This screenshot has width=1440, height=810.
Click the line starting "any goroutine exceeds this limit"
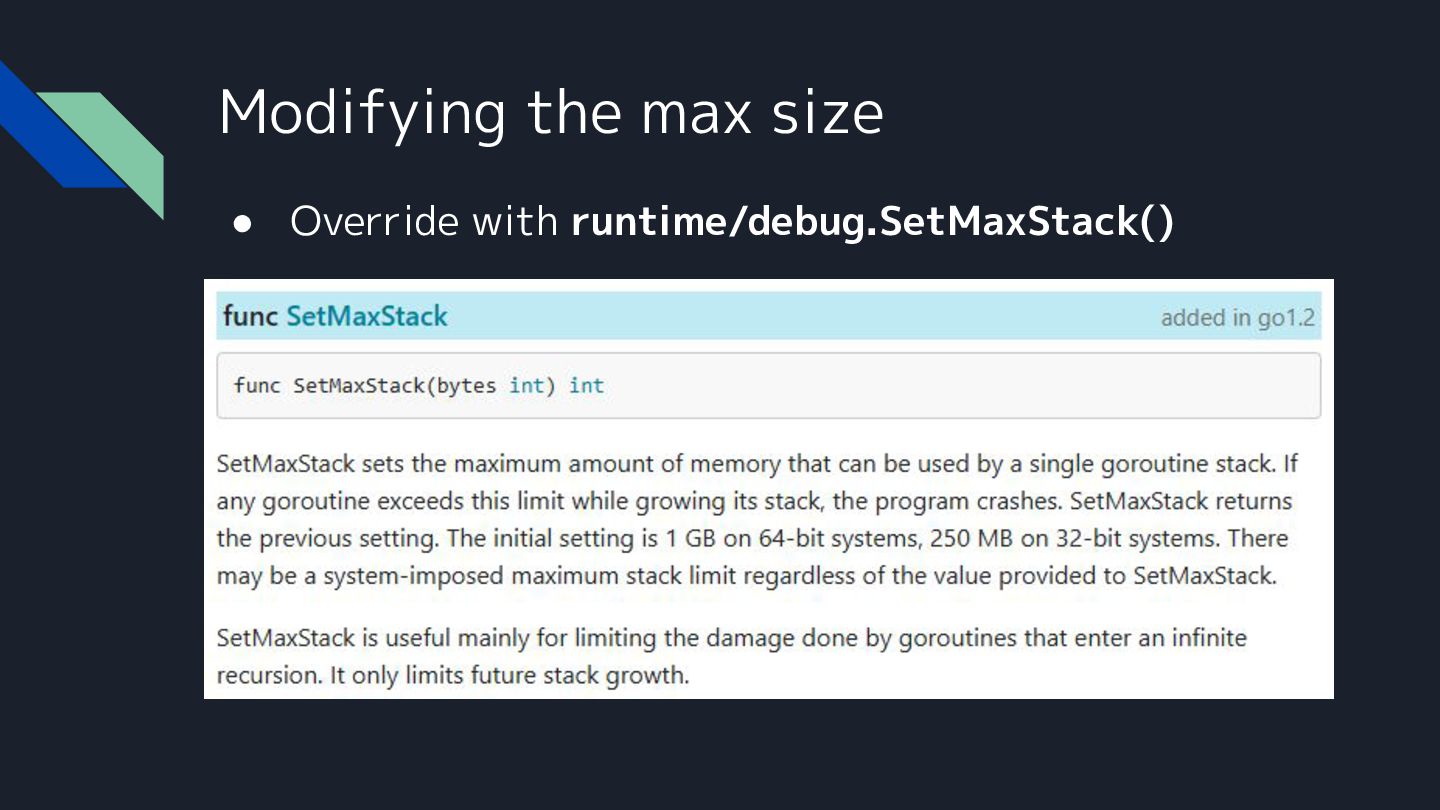754,501
